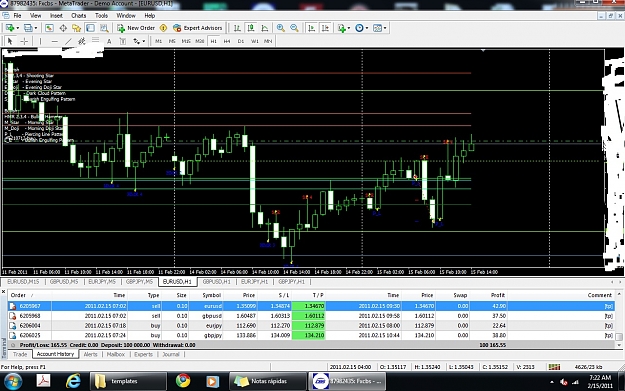Close the Terminal panel with X
This screenshot has width=625, height=391.
(x=4, y=292)
